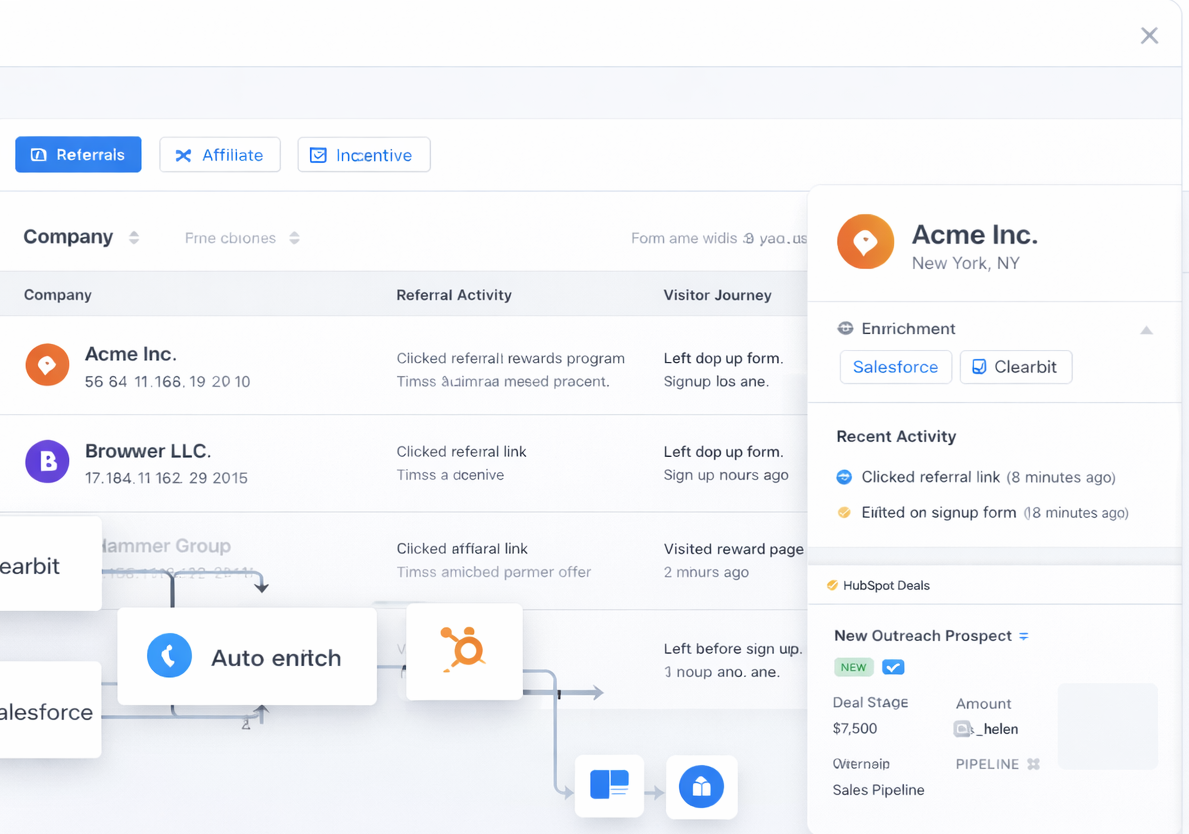1189x834 pixels.
Task: Click the round blue gift box node
Action: 701,787
